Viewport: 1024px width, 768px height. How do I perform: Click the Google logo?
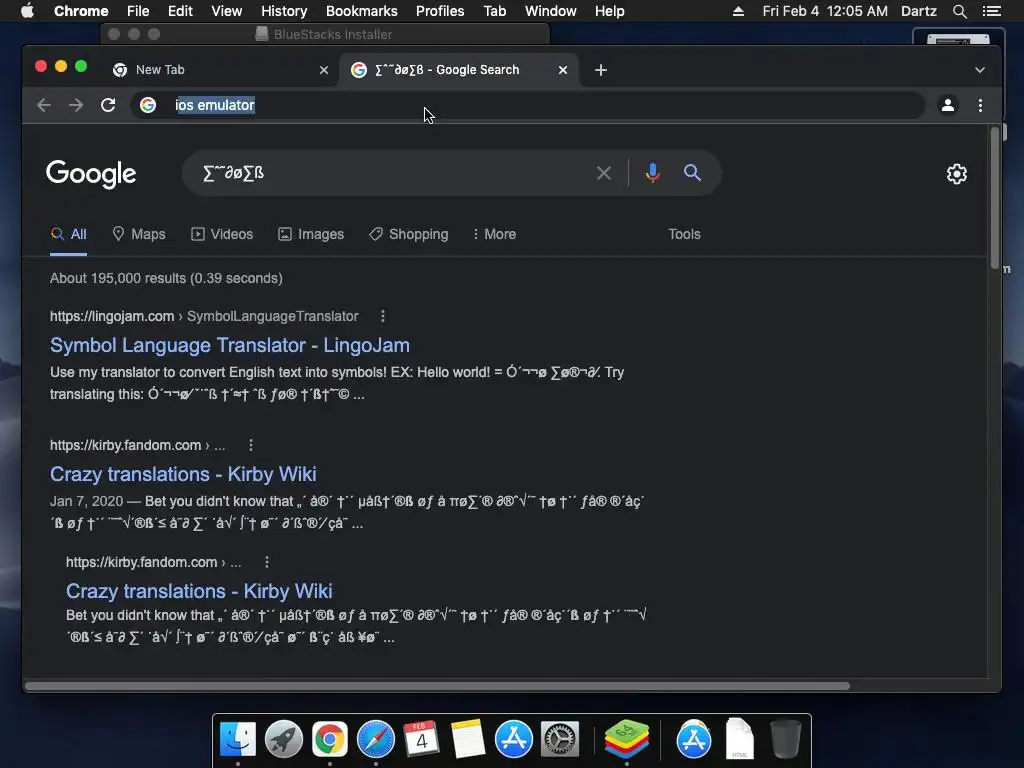coord(91,174)
